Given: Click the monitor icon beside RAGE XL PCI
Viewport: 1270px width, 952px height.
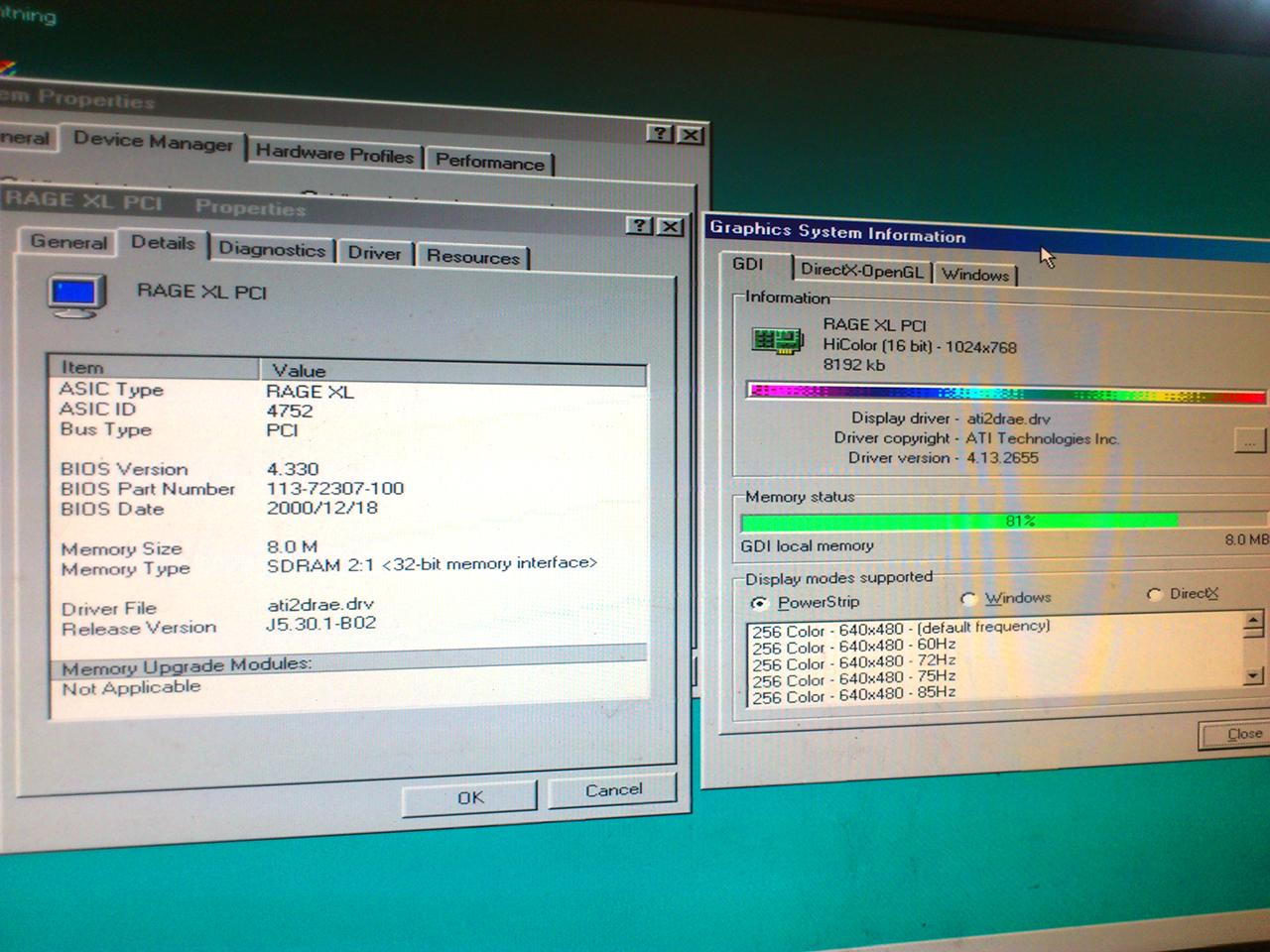Looking at the screenshot, I should 76,297.
